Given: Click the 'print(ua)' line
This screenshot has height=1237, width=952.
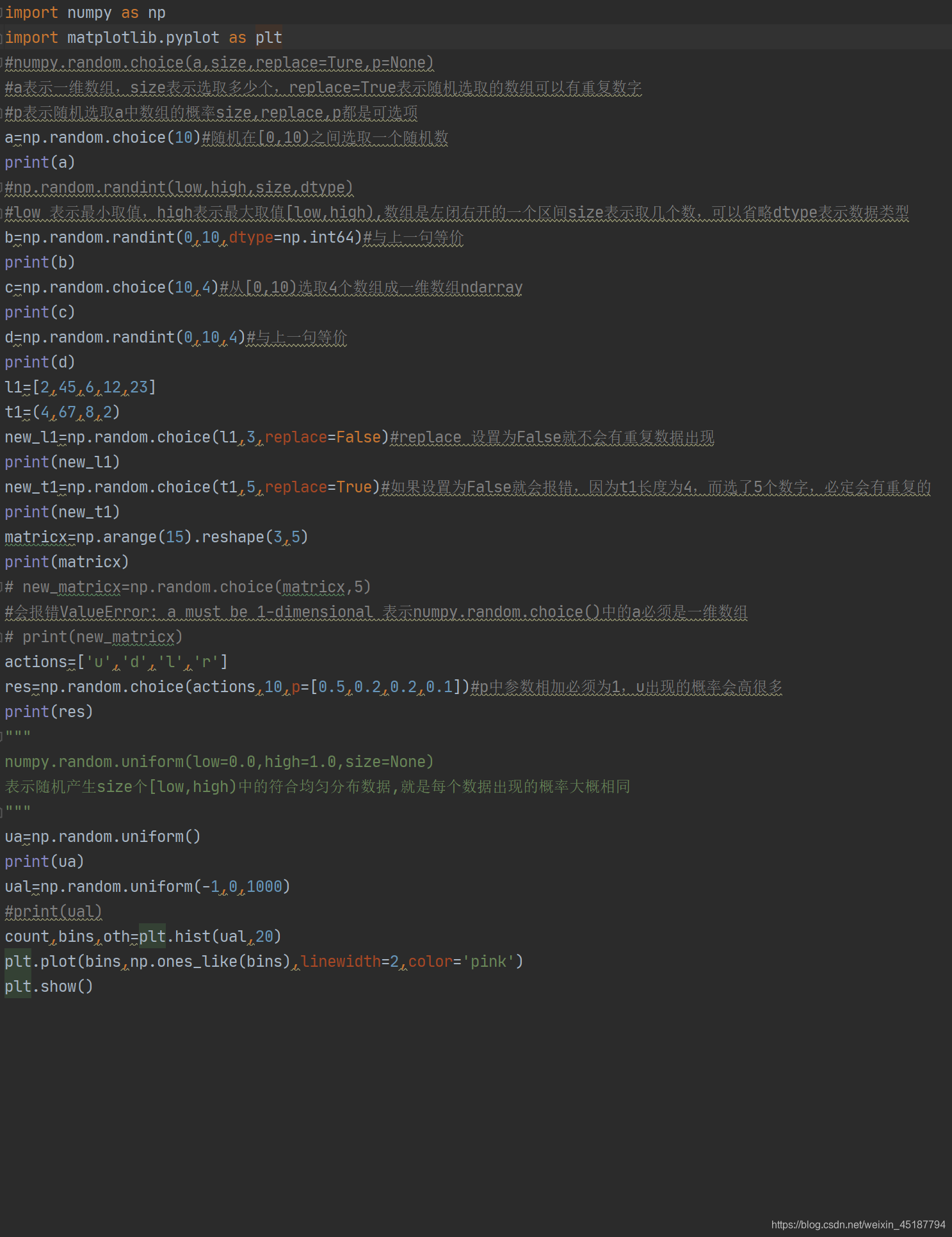Looking at the screenshot, I should (x=44, y=862).
